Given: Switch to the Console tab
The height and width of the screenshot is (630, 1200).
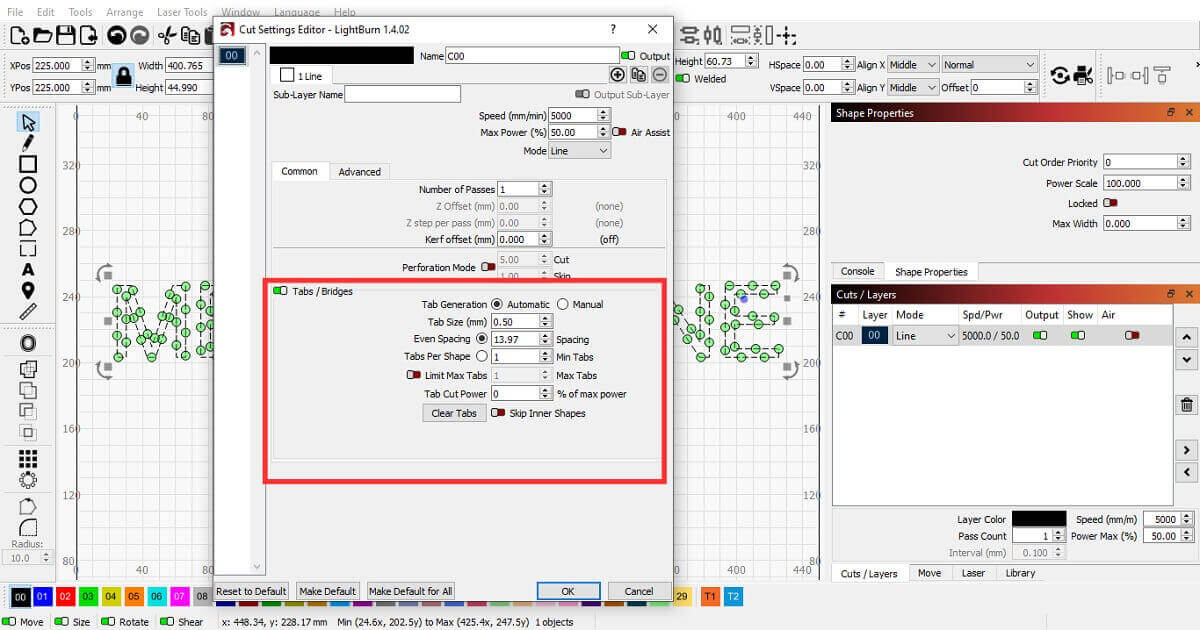Looking at the screenshot, I should pyautogui.click(x=857, y=271).
